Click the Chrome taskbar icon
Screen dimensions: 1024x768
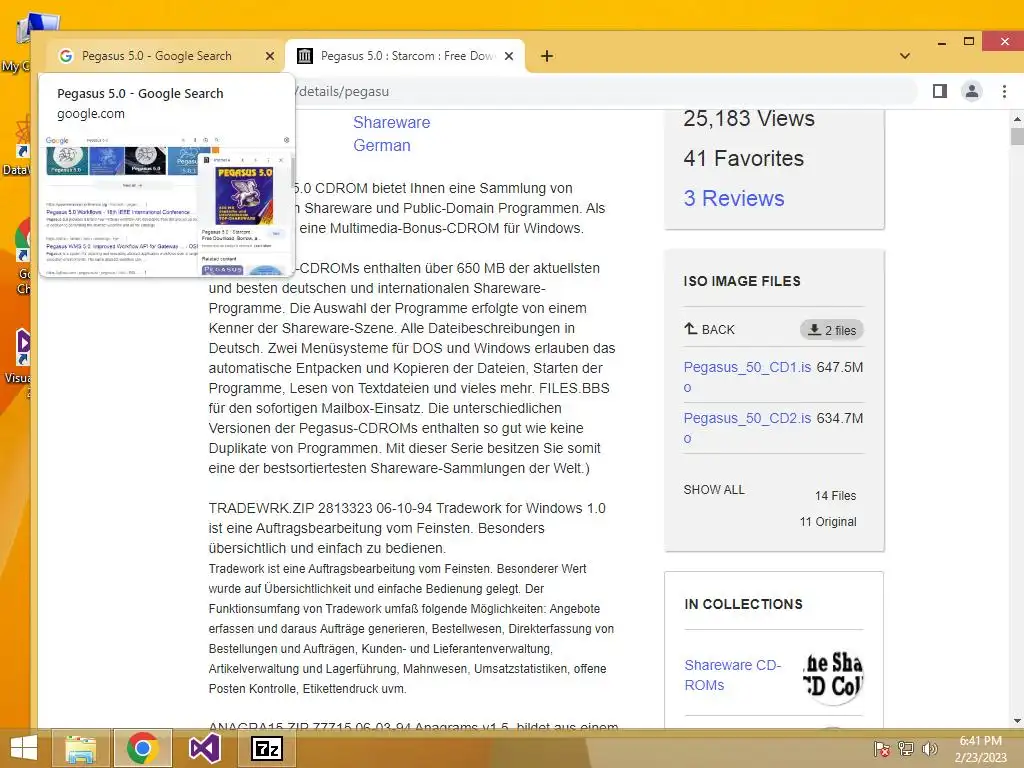click(143, 748)
